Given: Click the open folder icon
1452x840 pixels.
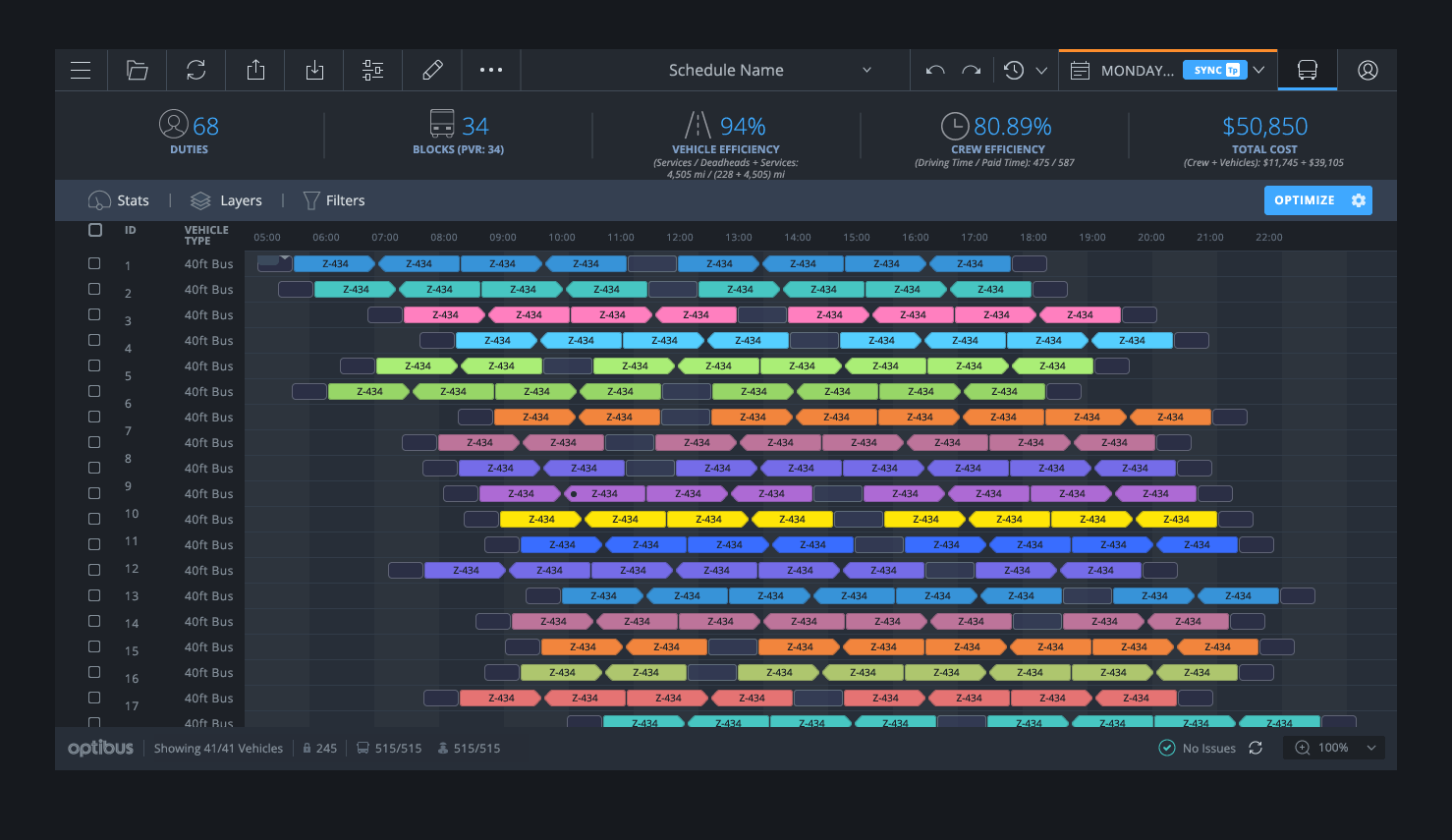Looking at the screenshot, I should coord(138,70).
